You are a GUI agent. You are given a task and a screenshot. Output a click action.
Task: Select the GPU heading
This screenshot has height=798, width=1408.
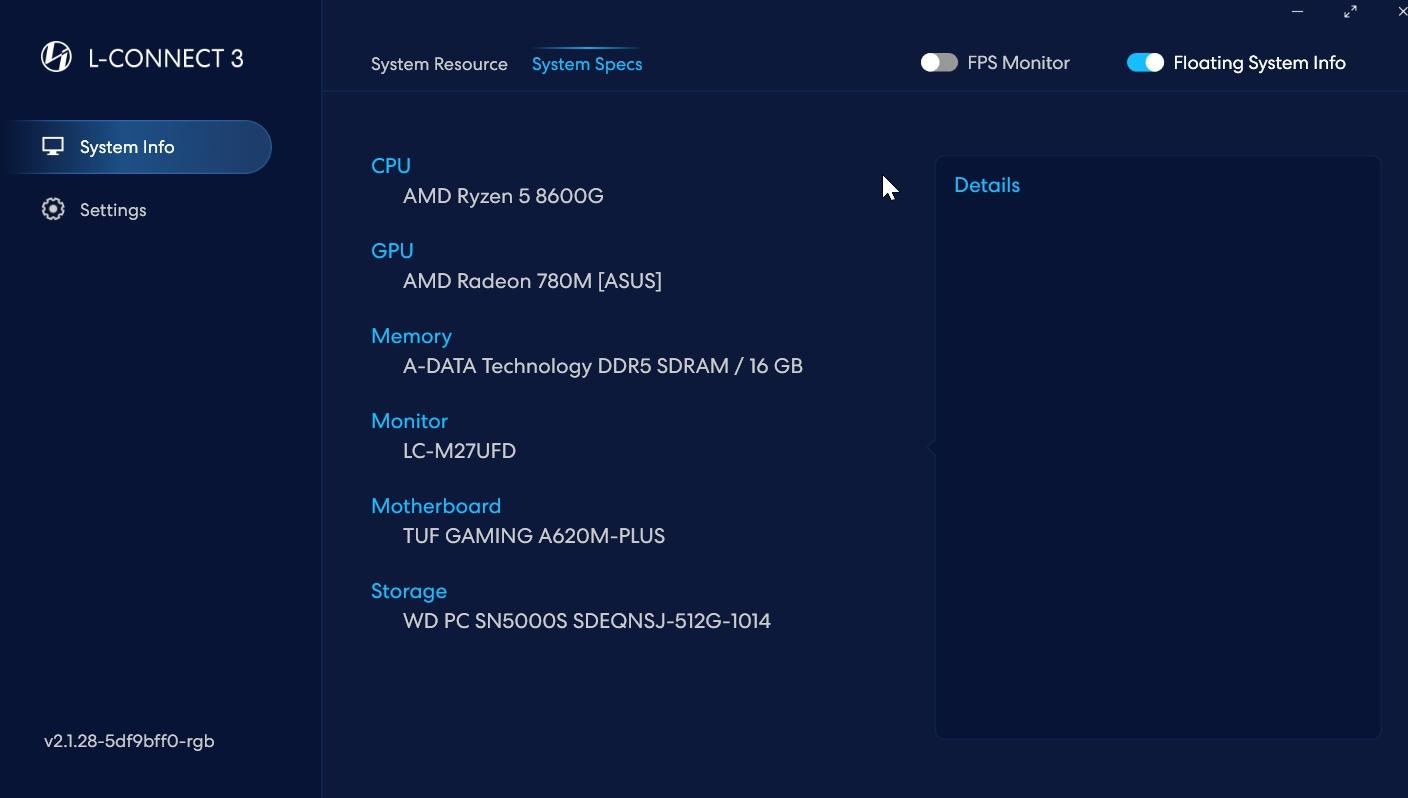point(392,251)
